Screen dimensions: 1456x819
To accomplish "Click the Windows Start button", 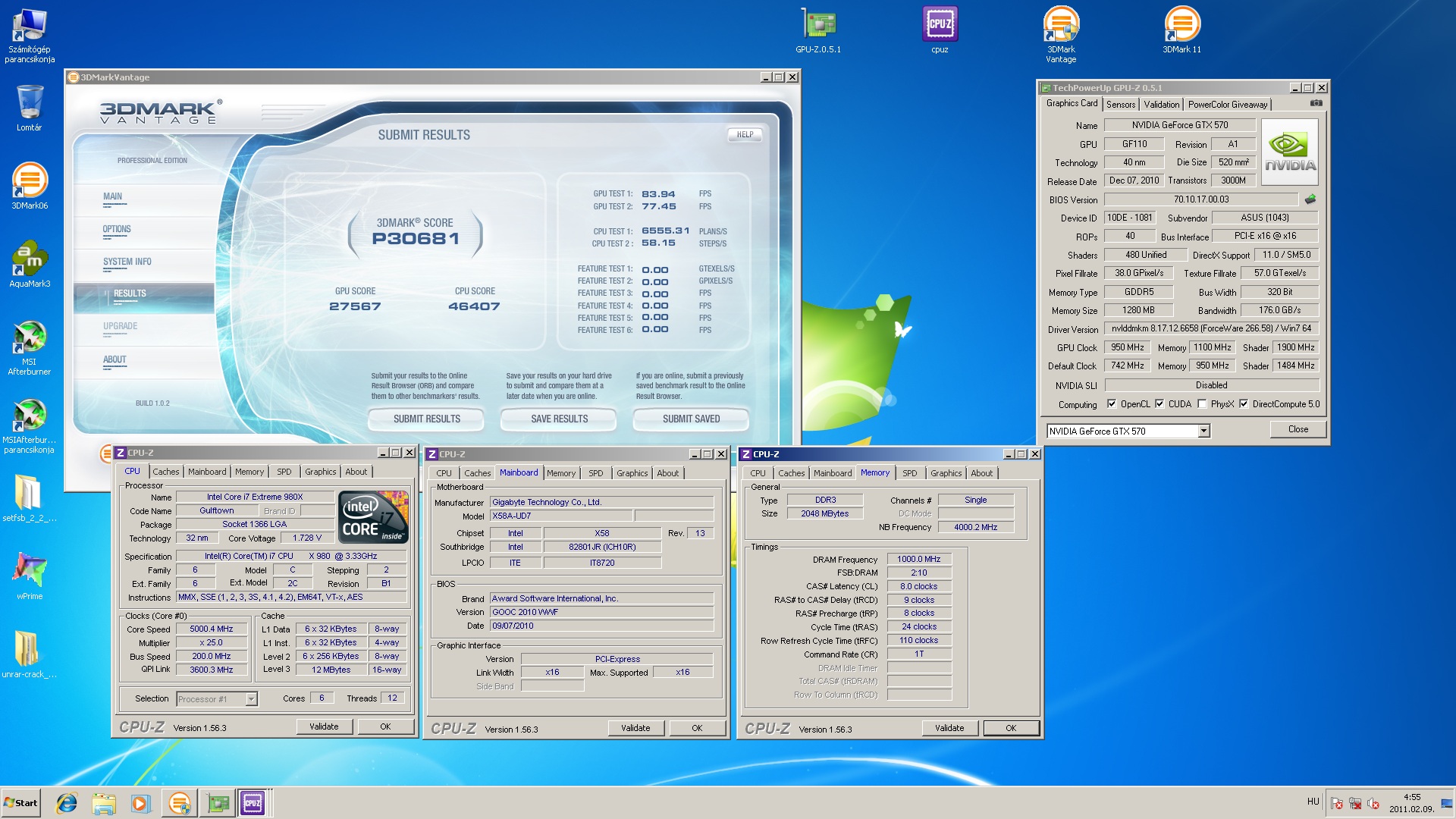I will pyautogui.click(x=21, y=802).
